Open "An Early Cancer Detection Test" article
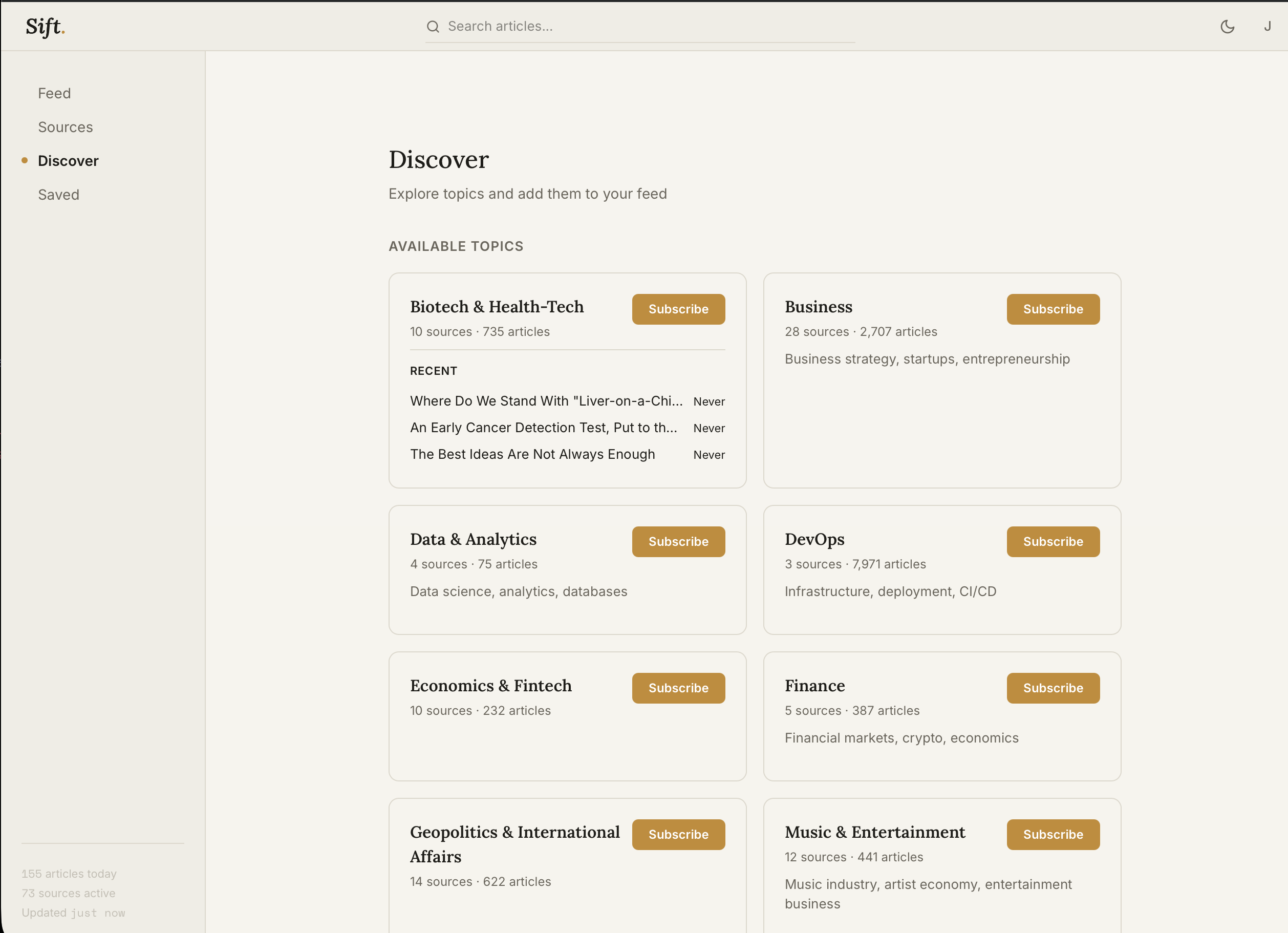The width and height of the screenshot is (1288, 933). click(x=544, y=427)
